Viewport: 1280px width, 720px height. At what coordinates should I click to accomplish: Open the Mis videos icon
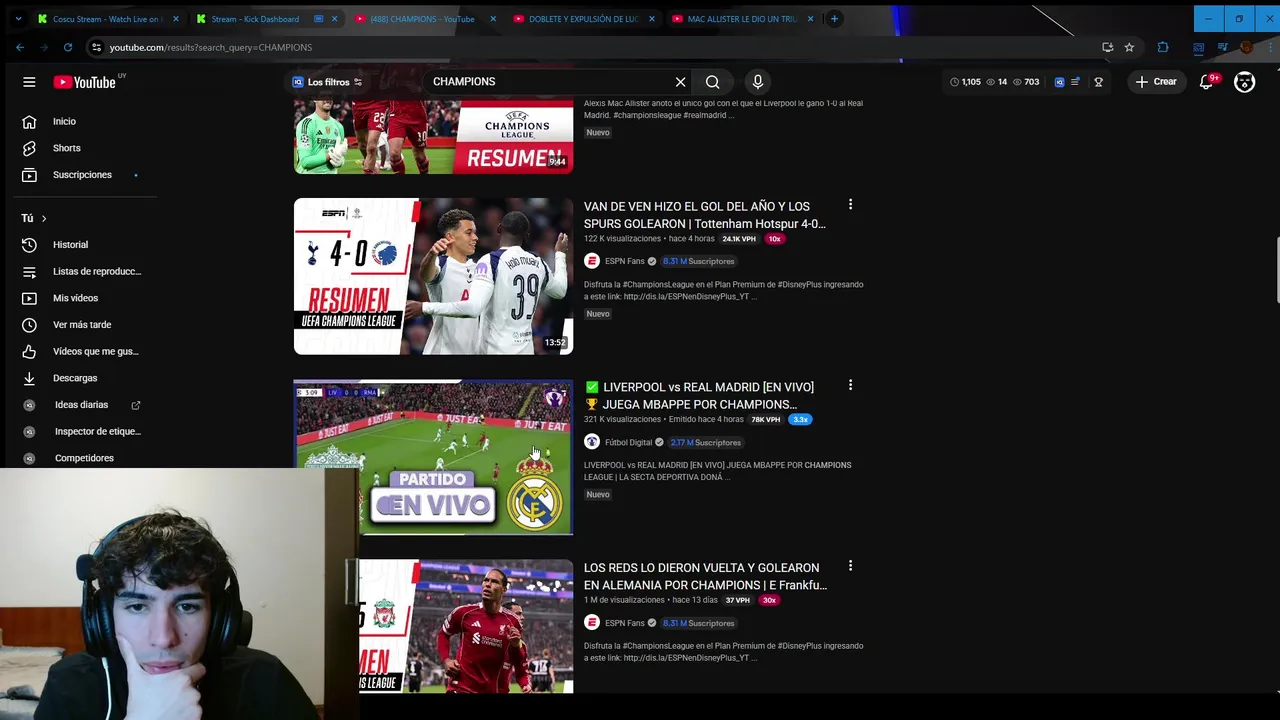[x=29, y=298]
